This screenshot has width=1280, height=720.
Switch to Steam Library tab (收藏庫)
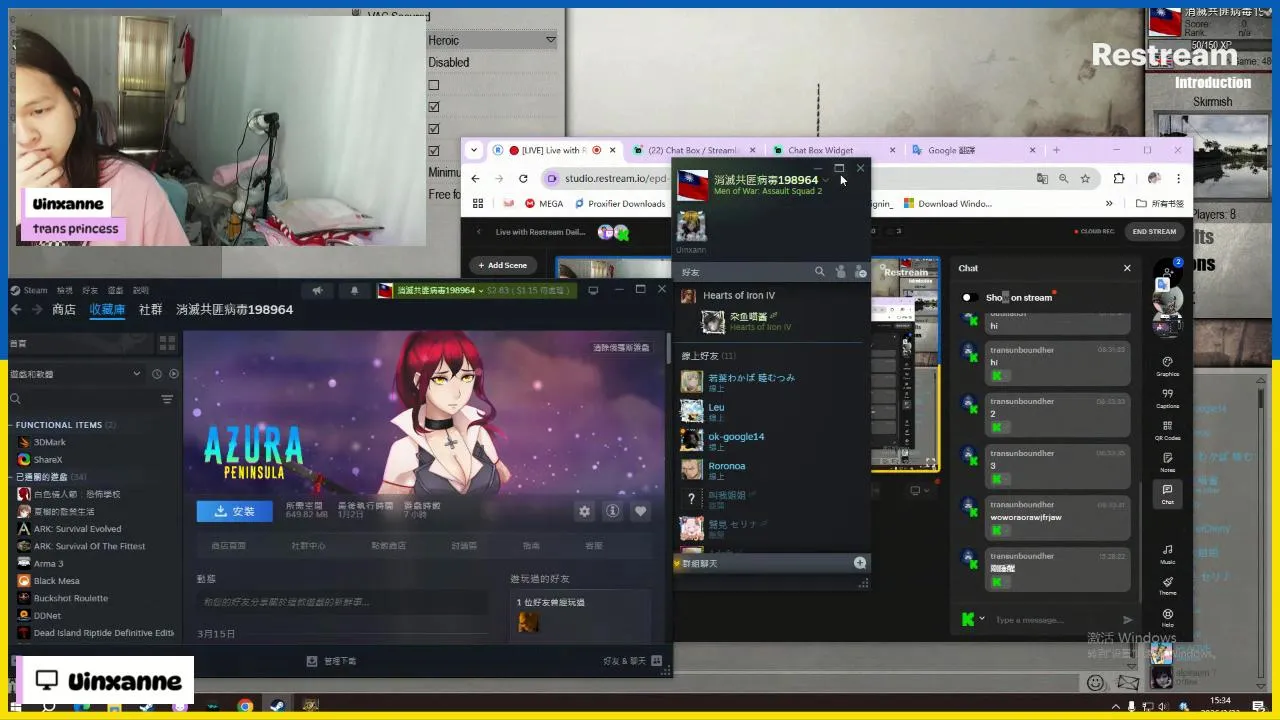(107, 310)
